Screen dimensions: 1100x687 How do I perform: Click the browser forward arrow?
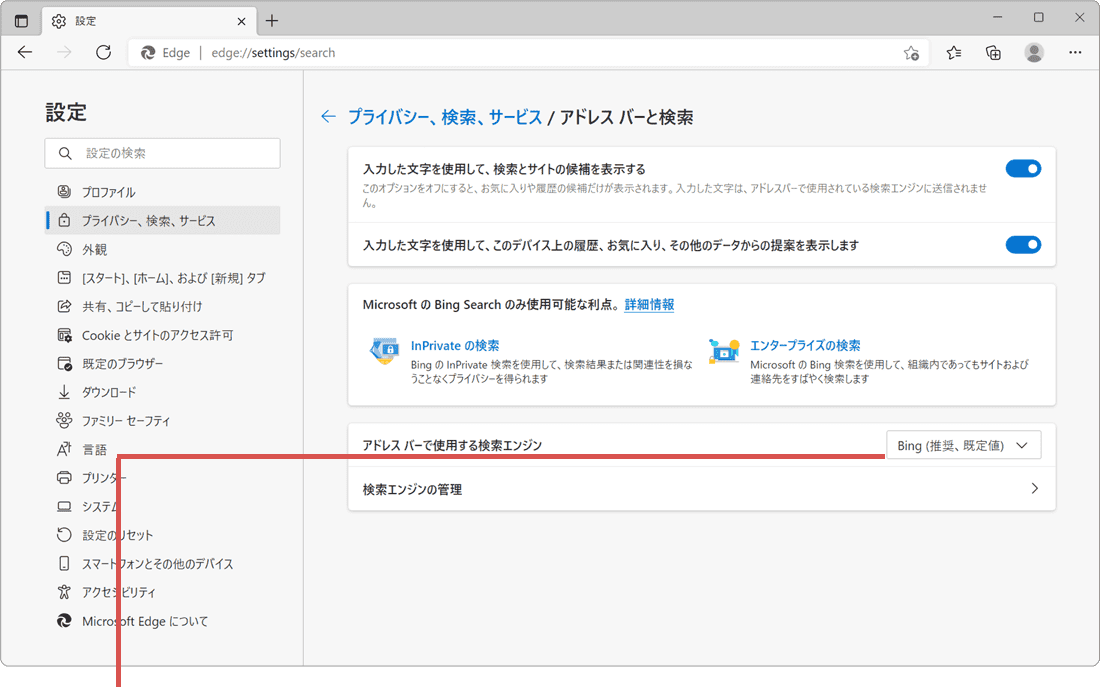tap(65, 53)
